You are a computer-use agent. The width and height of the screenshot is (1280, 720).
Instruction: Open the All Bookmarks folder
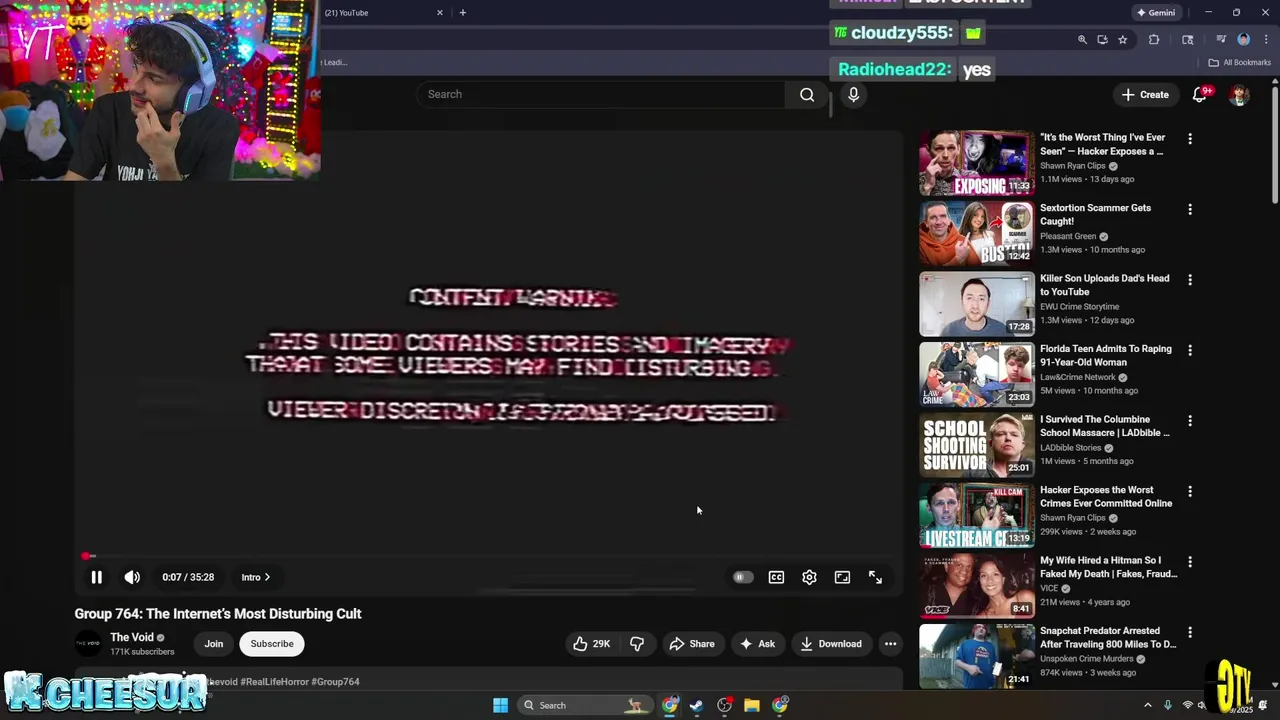(1239, 62)
